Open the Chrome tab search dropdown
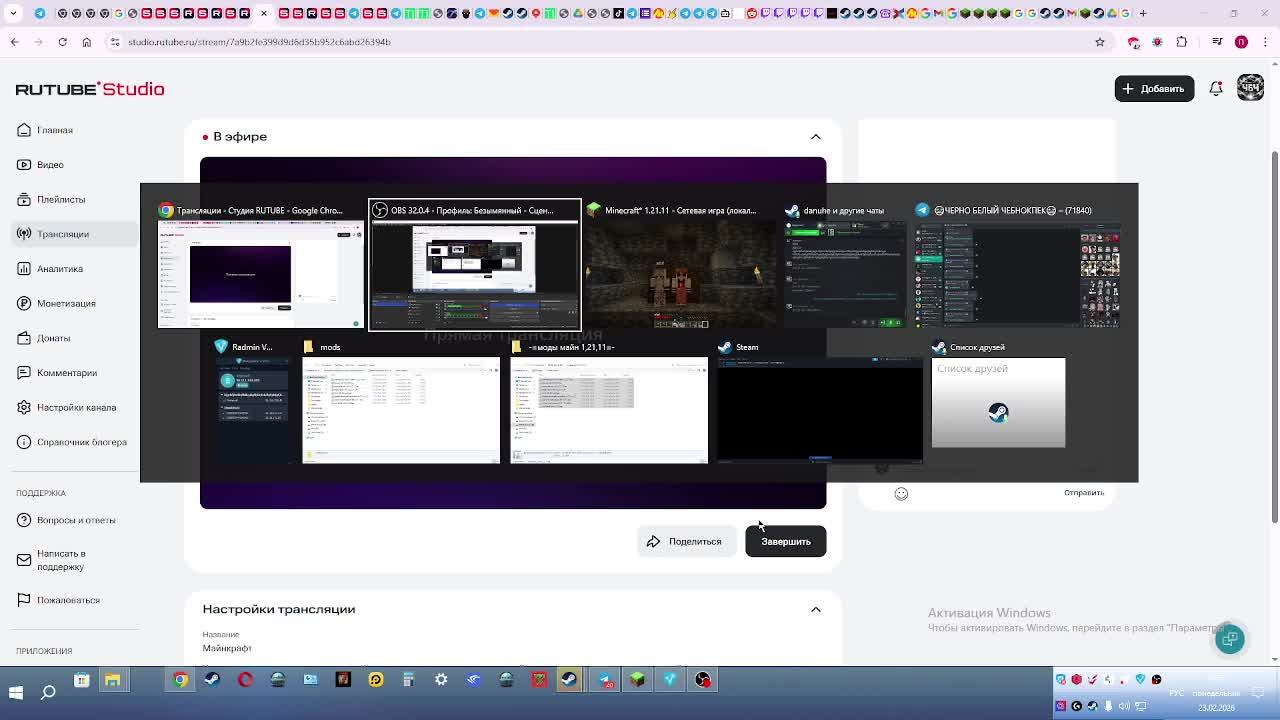 pos(12,13)
